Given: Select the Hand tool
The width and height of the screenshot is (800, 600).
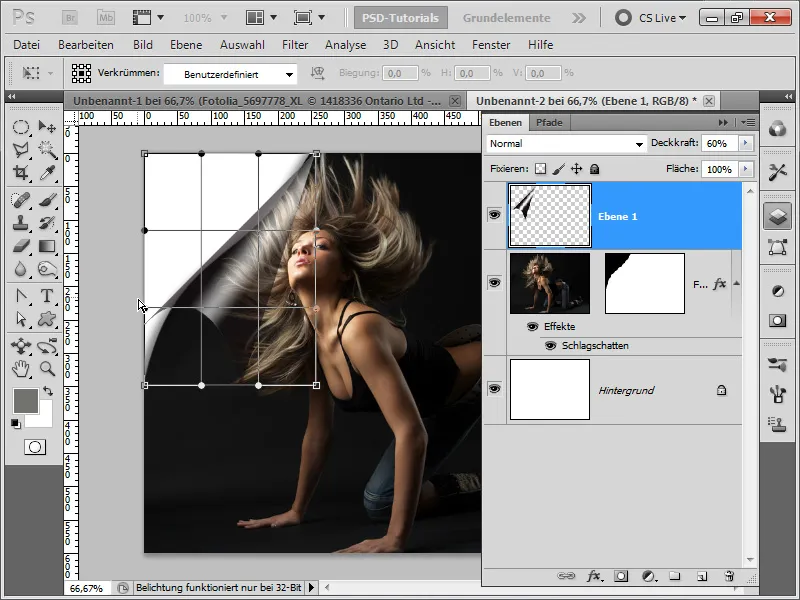Looking at the screenshot, I should 21,369.
